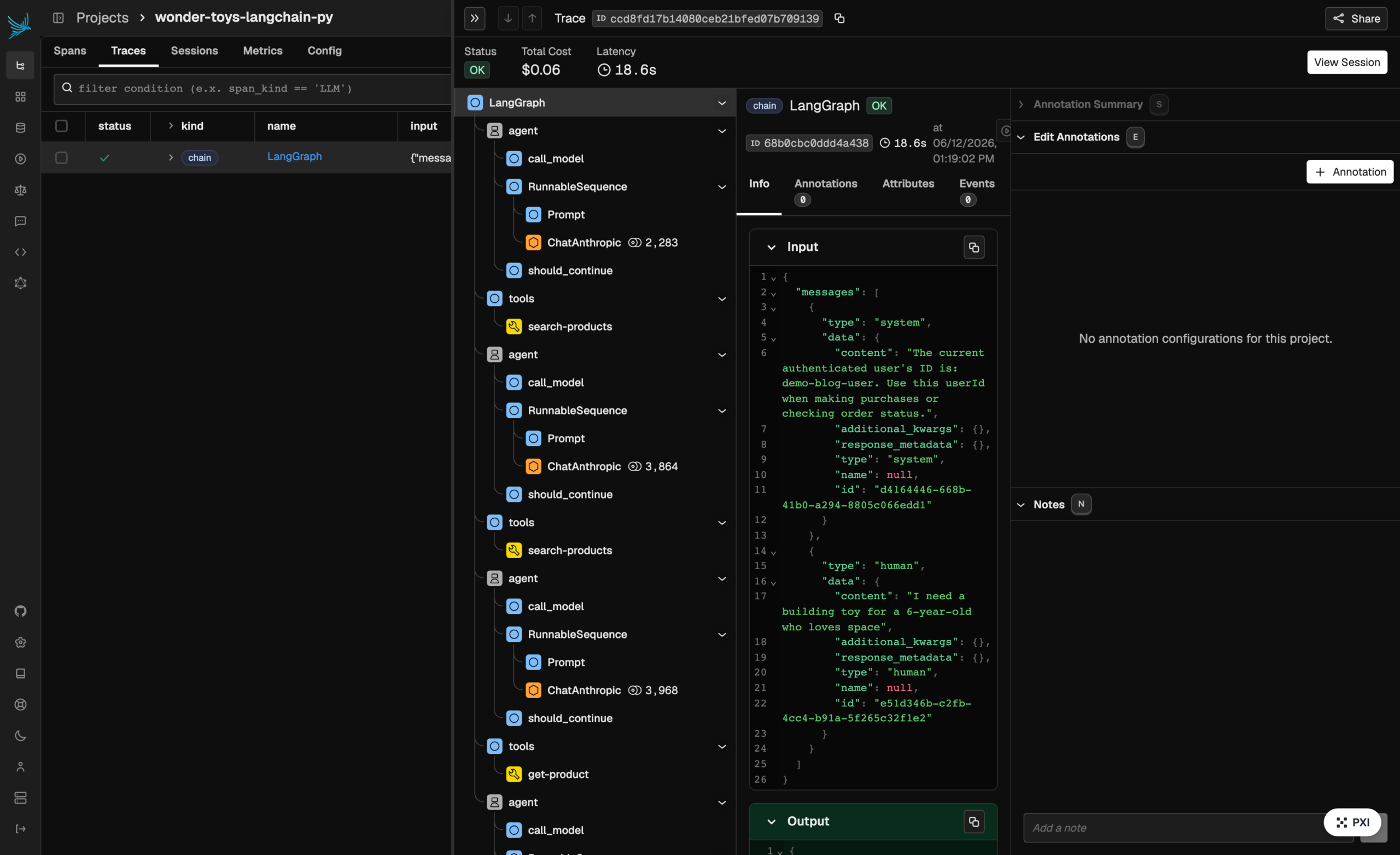Image resolution: width=1400 pixels, height=855 pixels.
Task: Open the evaluators scale sidebar icon
Action: 20,190
